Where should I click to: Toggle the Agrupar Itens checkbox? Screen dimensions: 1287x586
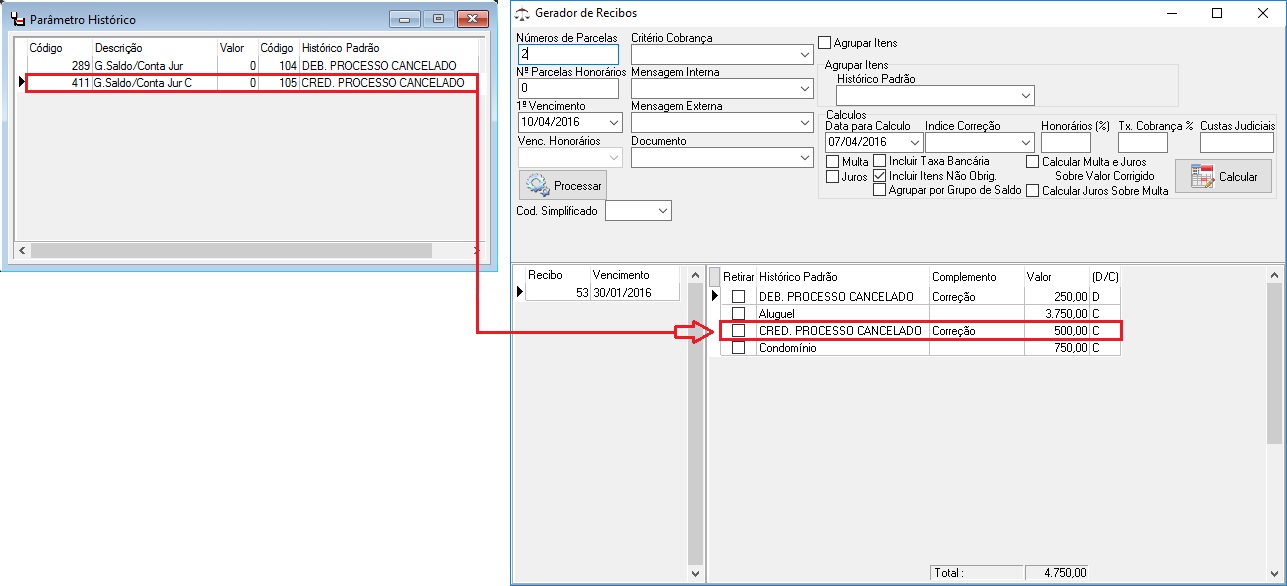(825, 43)
